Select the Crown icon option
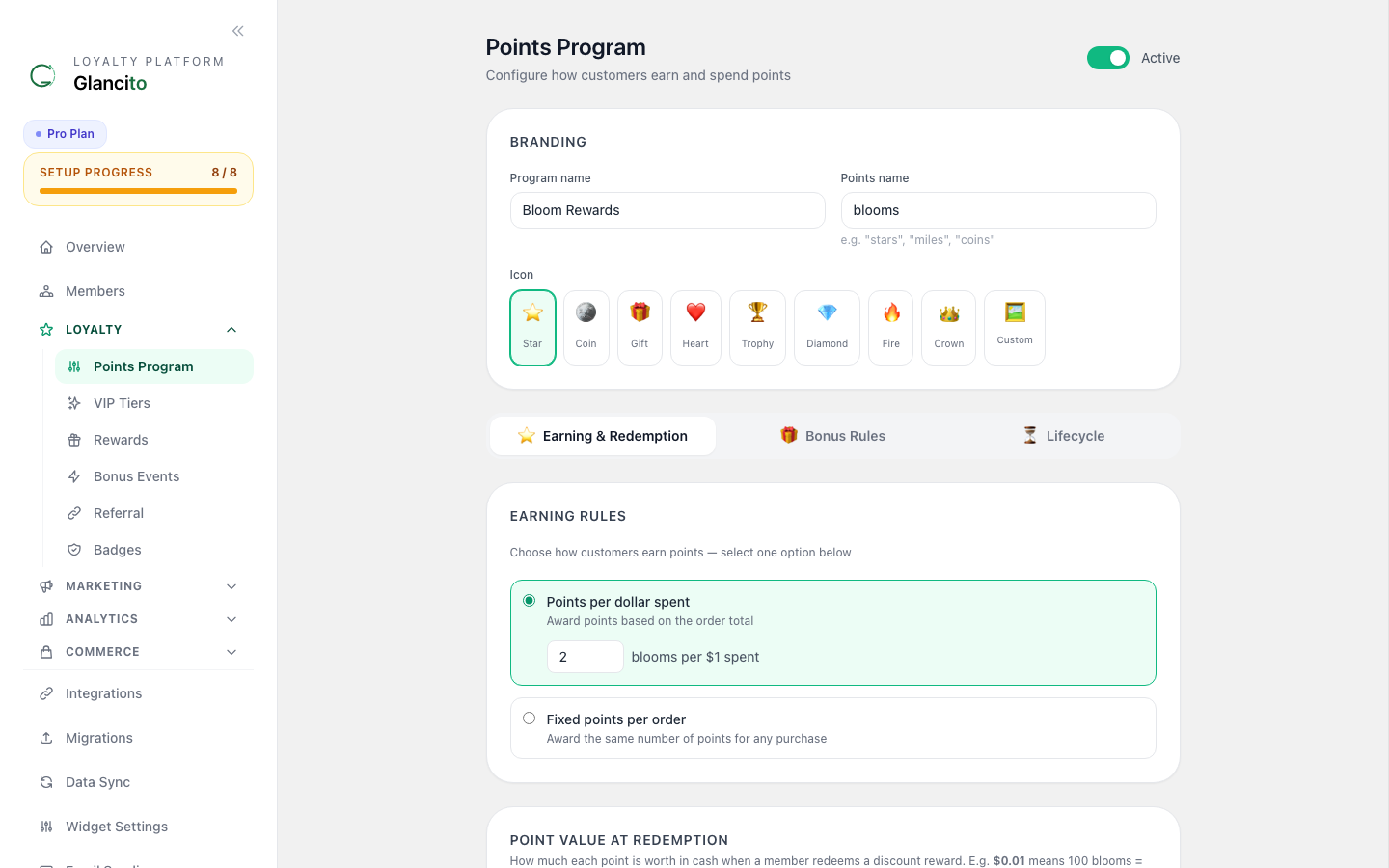 coord(948,328)
